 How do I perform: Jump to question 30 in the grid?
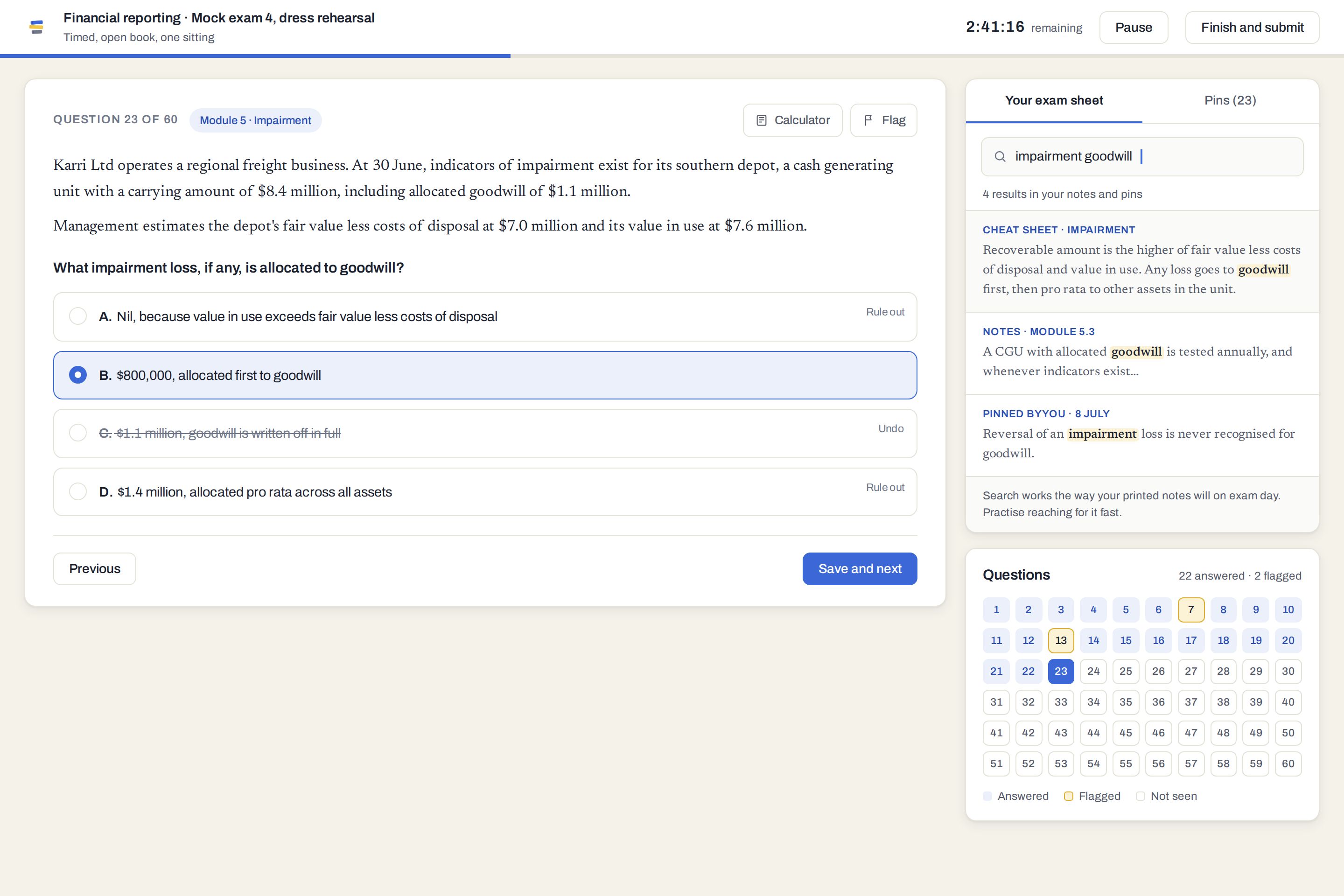tap(1288, 672)
